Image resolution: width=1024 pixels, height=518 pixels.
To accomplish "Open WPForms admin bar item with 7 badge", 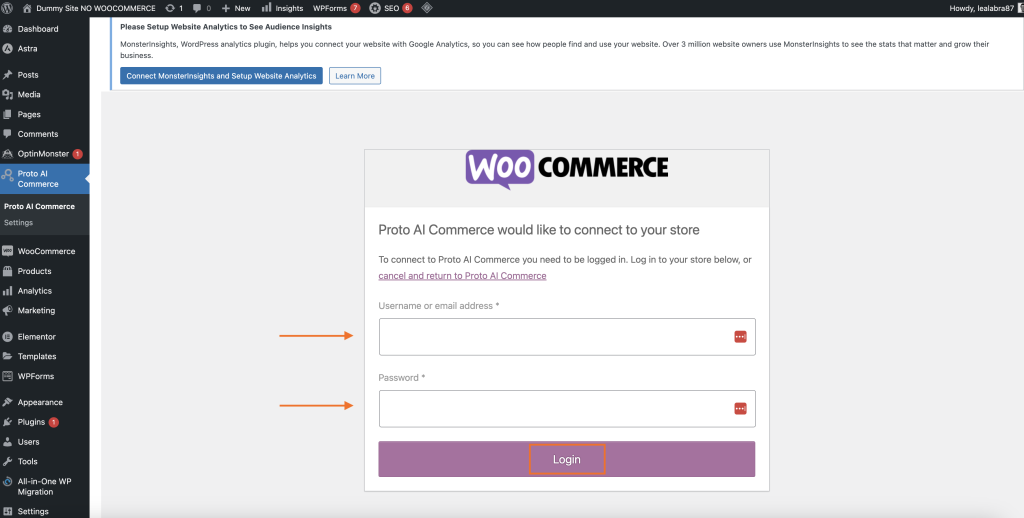I will [336, 8].
